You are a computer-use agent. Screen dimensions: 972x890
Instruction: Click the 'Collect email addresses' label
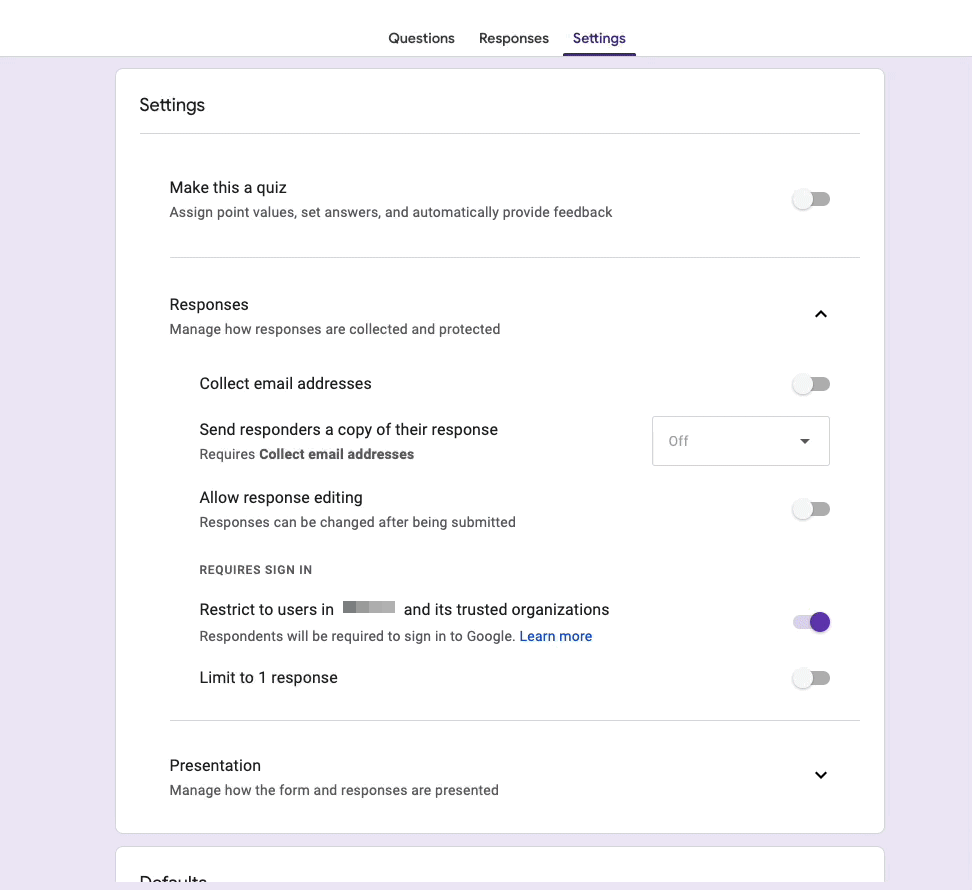point(284,383)
